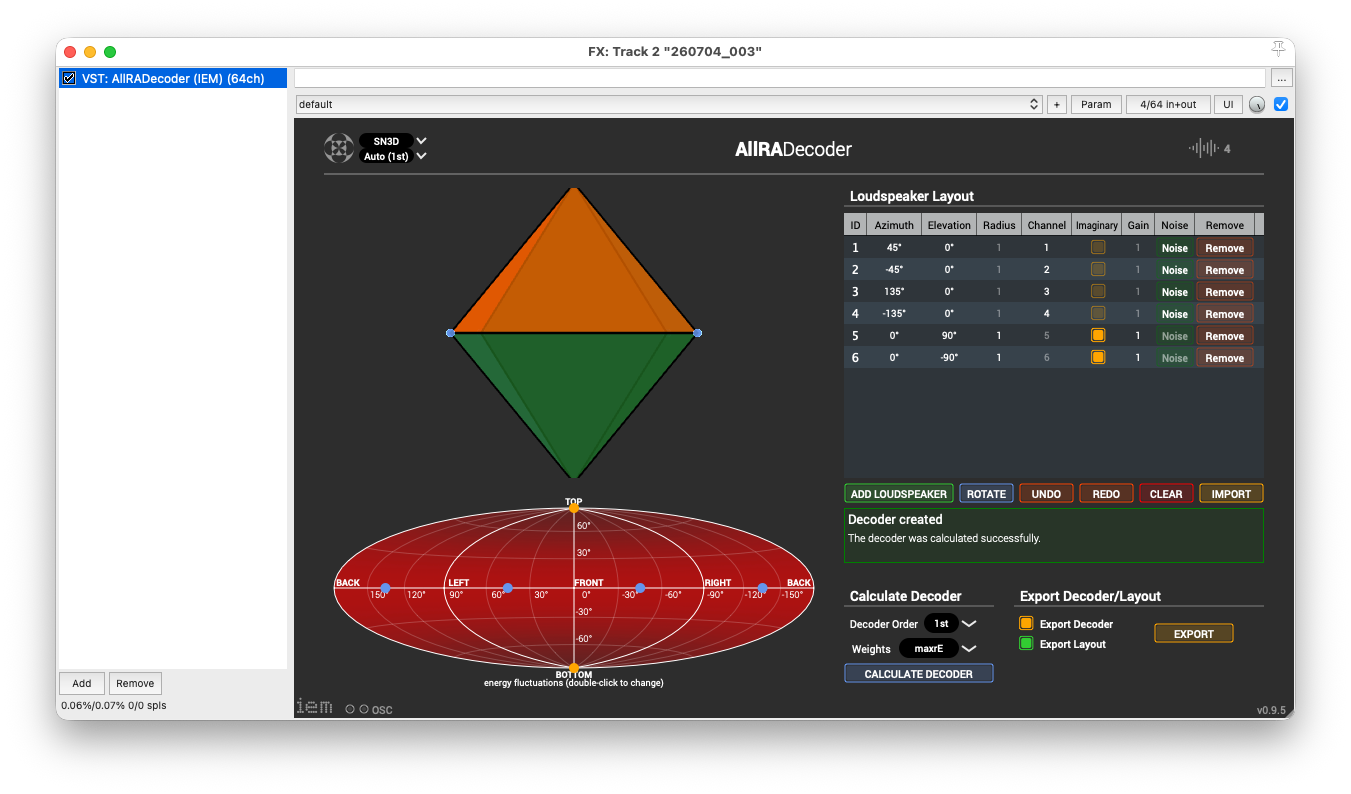Click the IMPORT button

click(1231, 494)
